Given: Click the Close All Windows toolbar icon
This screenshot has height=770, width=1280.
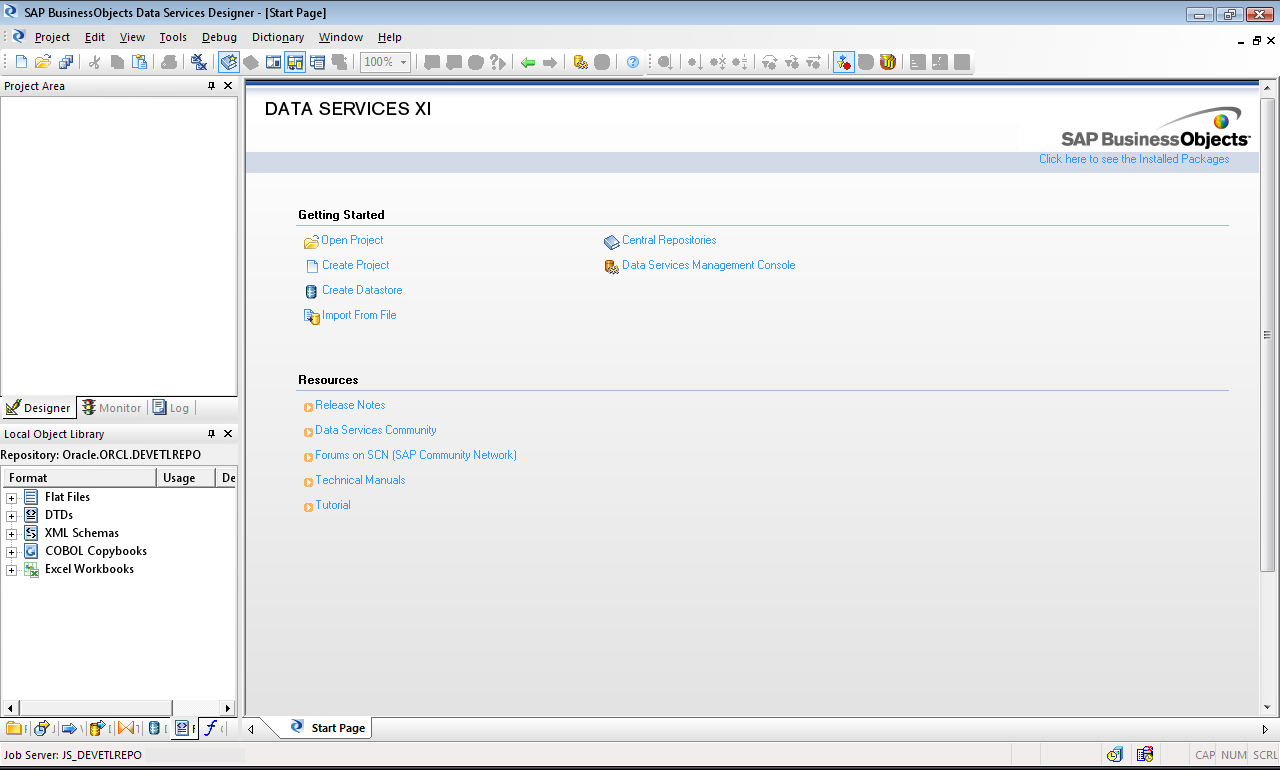Looking at the screenshot, I should pyautogui.click(x=199, y=62).
